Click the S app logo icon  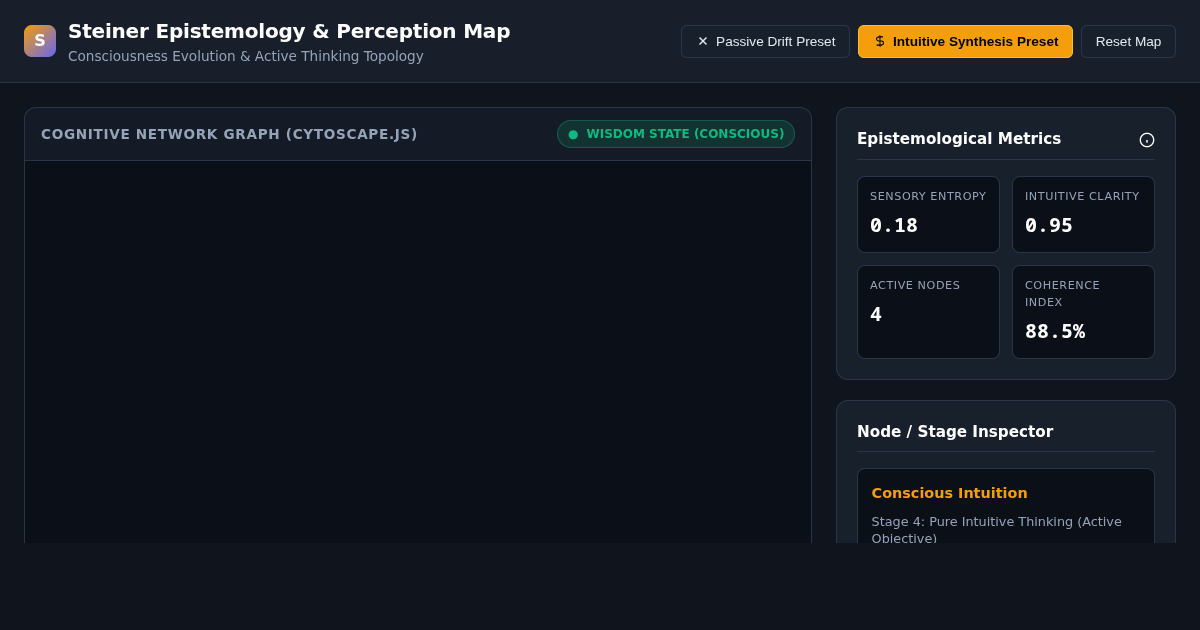click(x=40, y=41)
